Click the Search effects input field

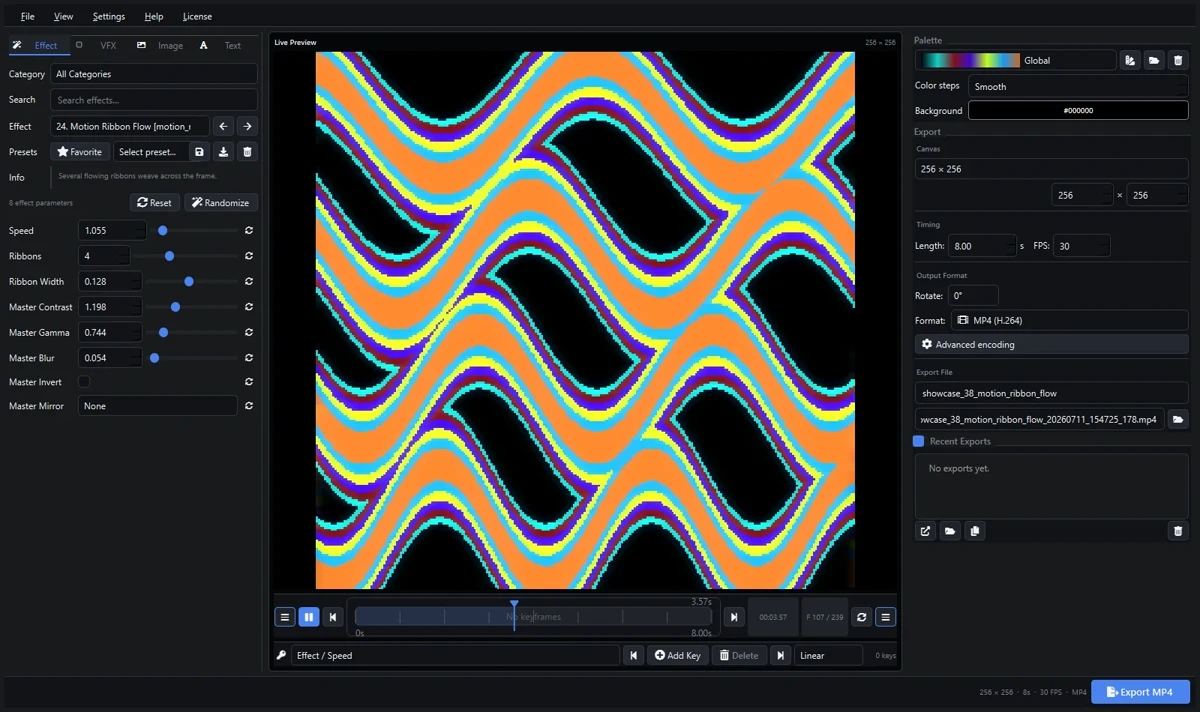[154, 100]
